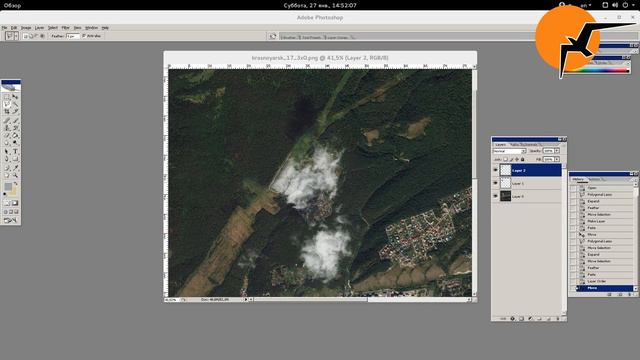
Task: Select the Slice tool
Action: coord(16,111)
